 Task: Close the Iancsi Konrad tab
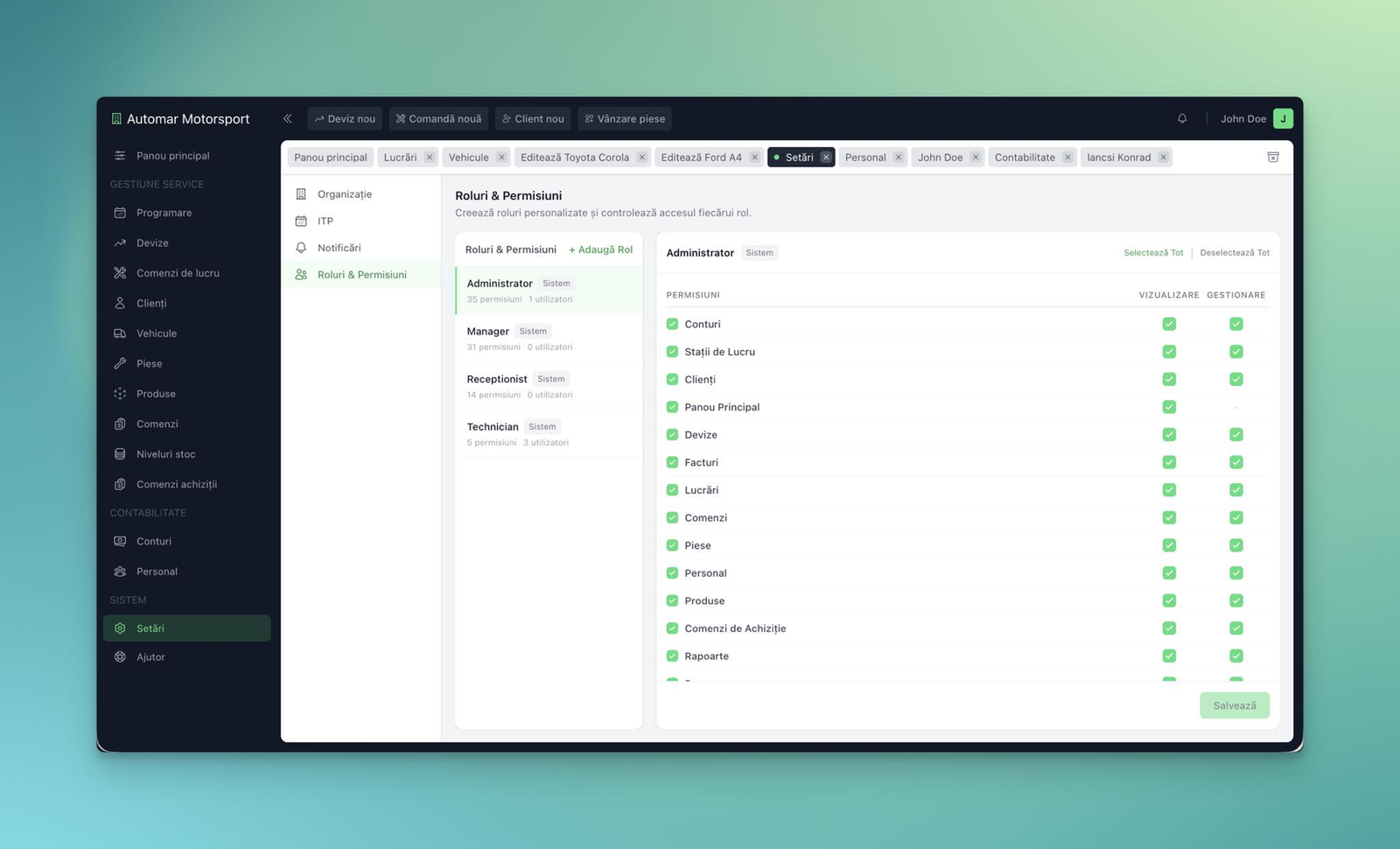[1163, 158]
